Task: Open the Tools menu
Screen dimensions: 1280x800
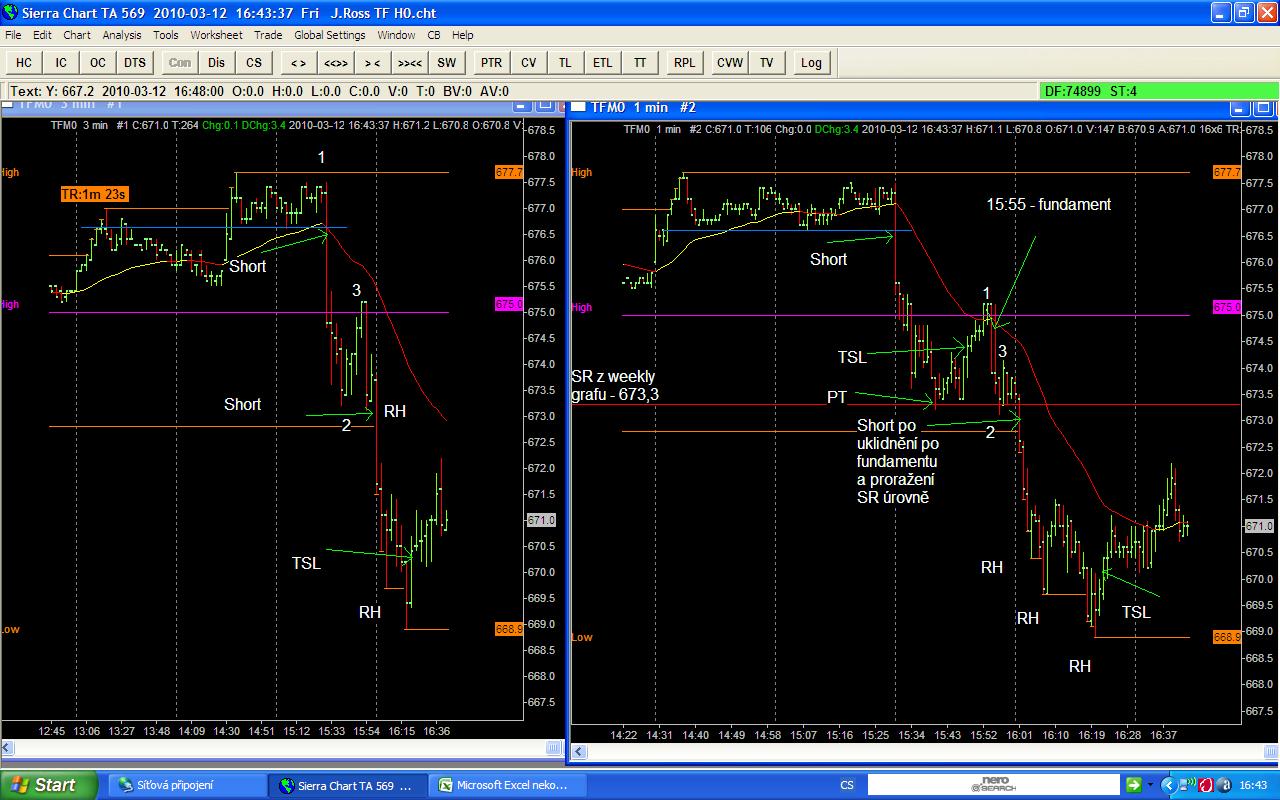Action: tap(166, 35)
